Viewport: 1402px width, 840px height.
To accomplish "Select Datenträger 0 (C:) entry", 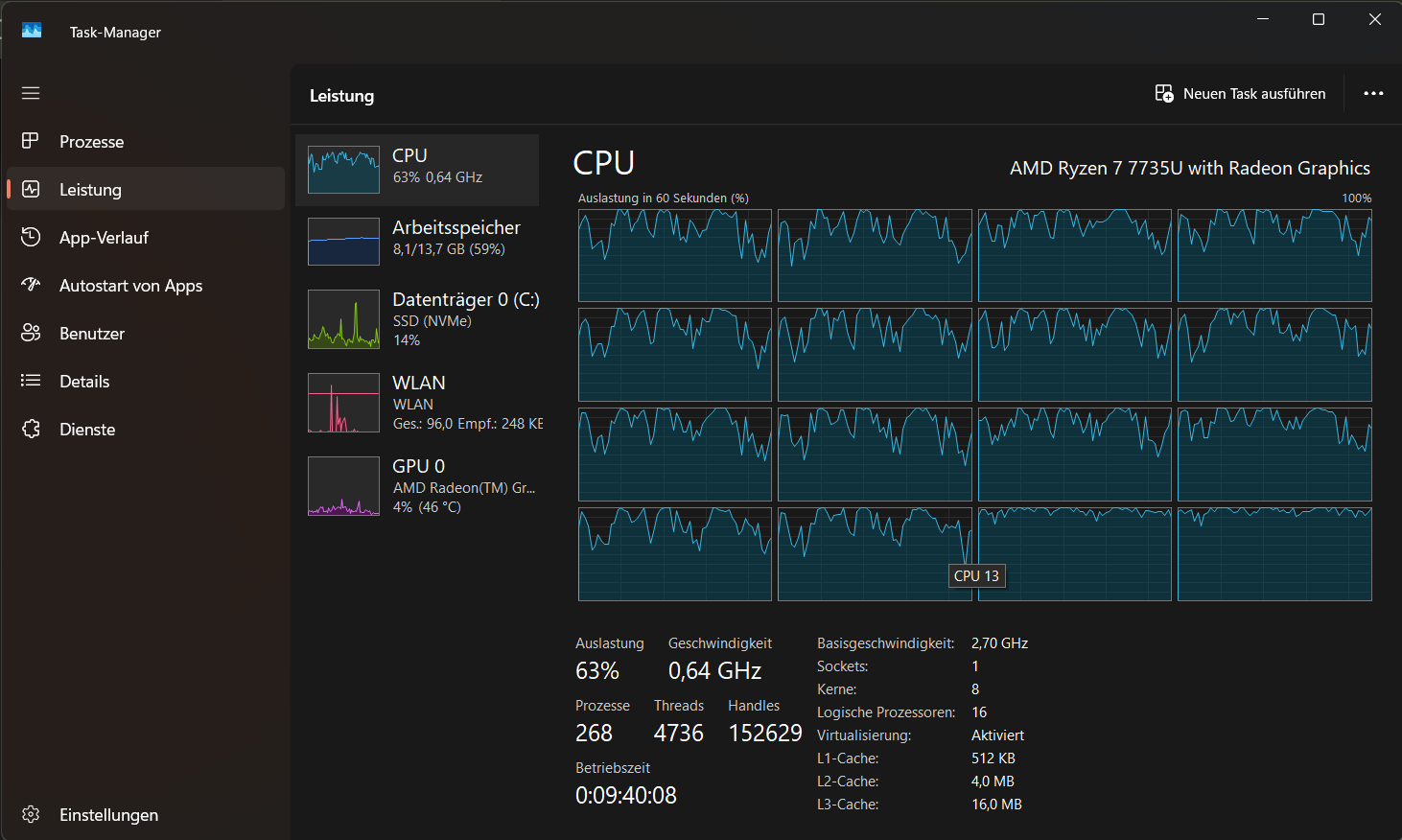I will tap(417, 319).
